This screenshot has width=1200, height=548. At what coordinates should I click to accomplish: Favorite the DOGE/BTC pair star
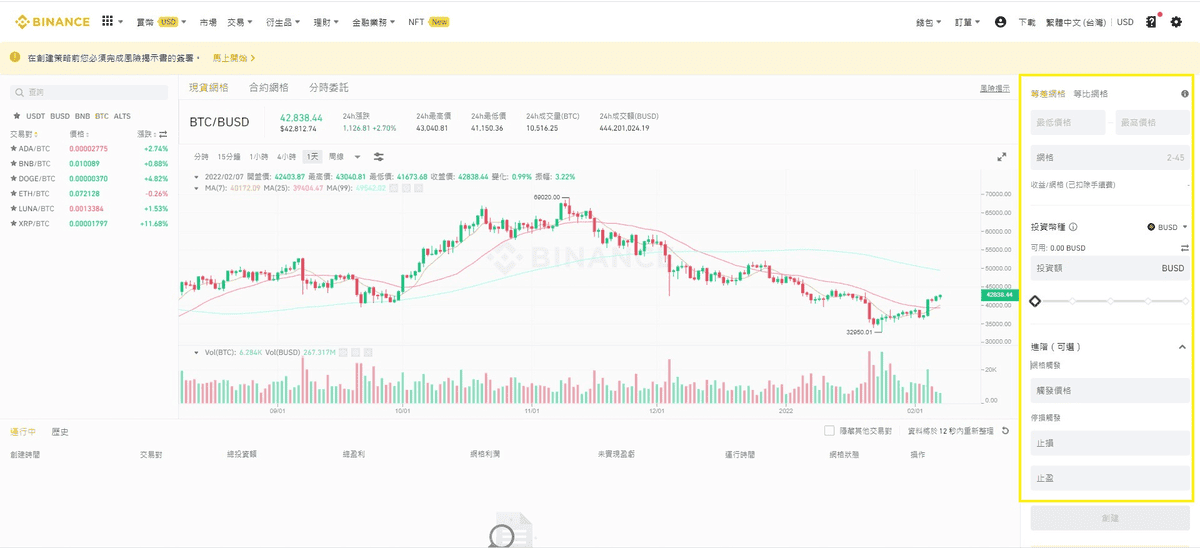pos(14,179)
